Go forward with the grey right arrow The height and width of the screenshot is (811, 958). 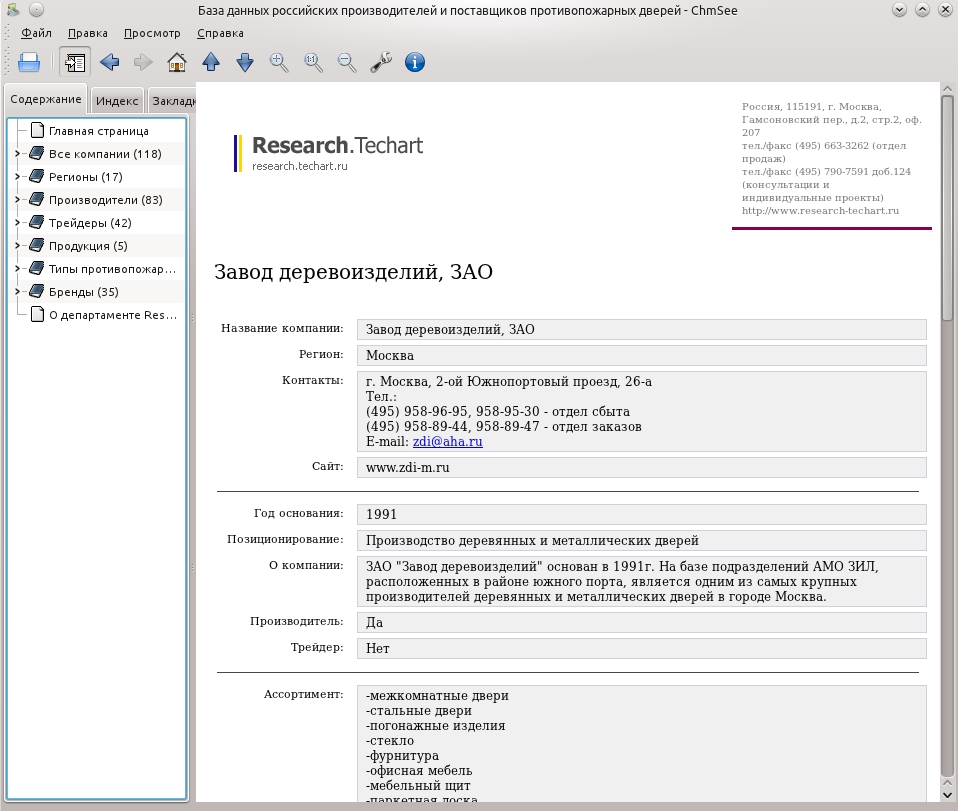click(143, 62)
